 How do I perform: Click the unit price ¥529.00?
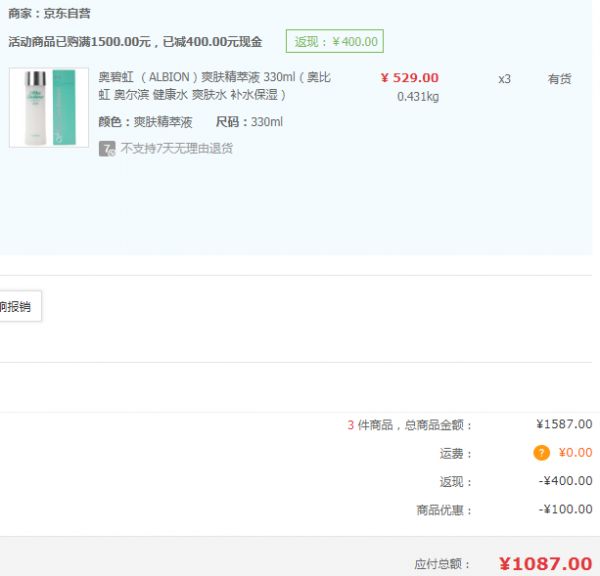pyautogui.click(x=409, y=78)
